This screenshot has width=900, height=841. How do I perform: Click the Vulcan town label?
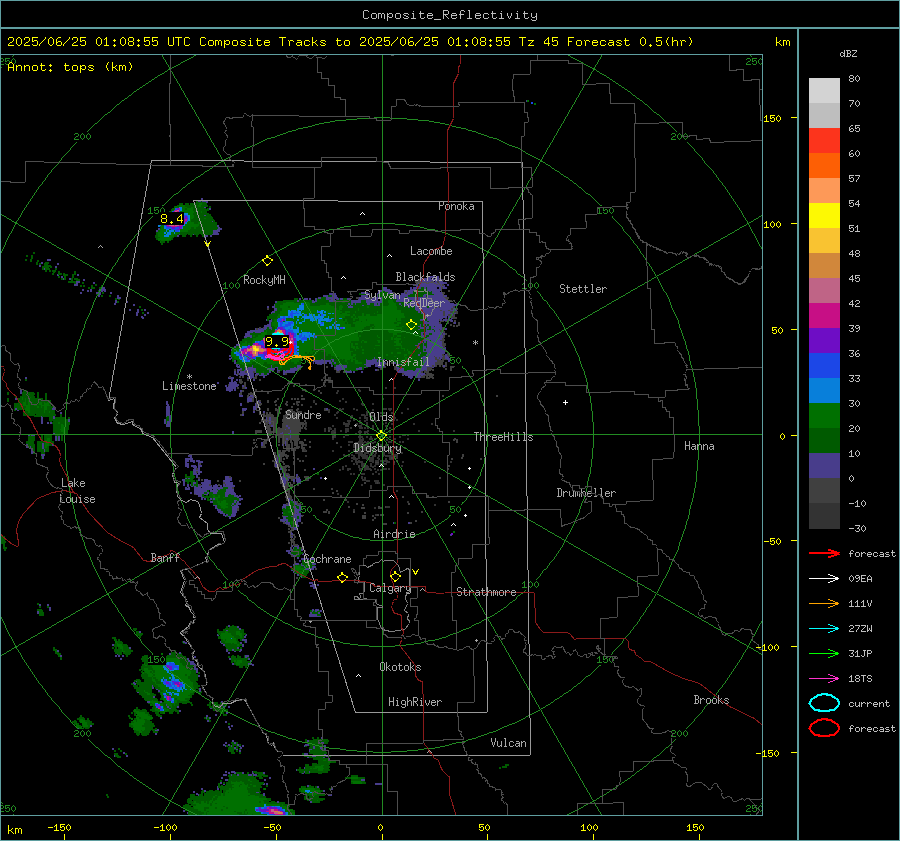pyautogui.click(x=509, y=743)
